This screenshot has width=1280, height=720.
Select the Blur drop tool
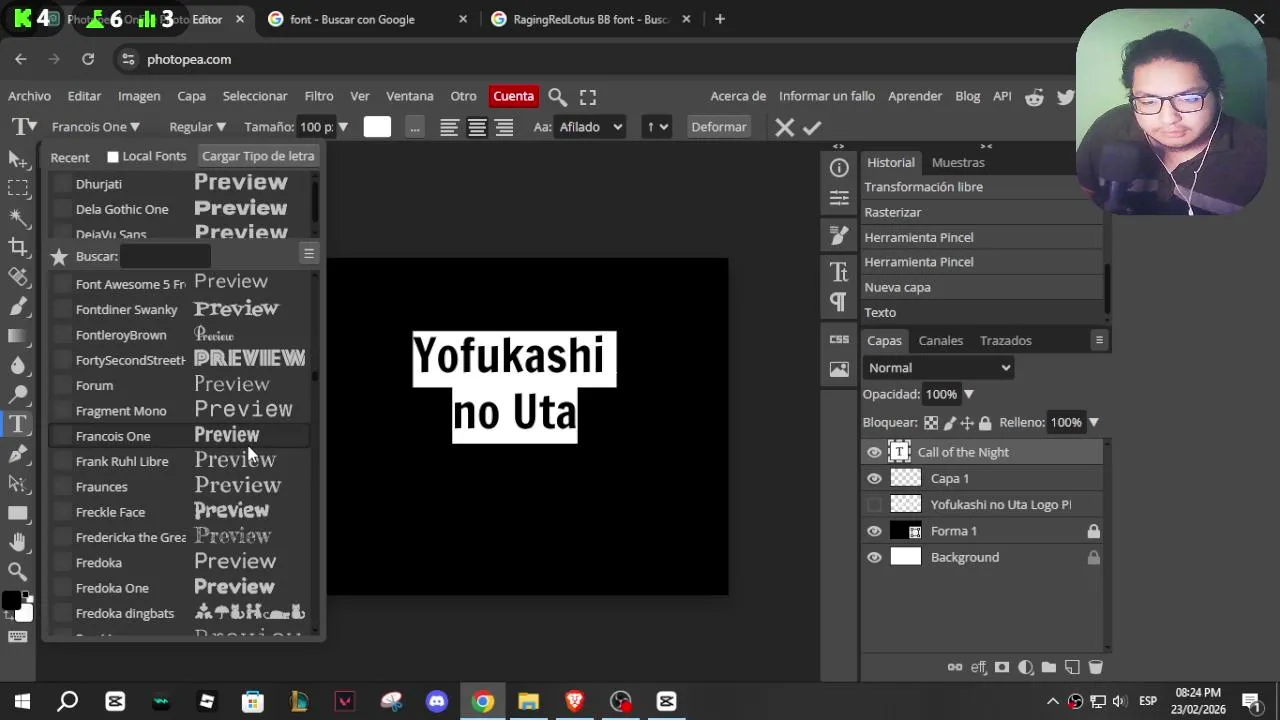coord(17,365)
